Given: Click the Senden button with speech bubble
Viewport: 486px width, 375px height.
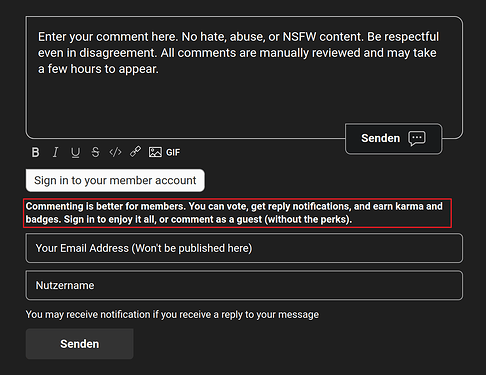Looking at the screenshot, I should 393,138.
